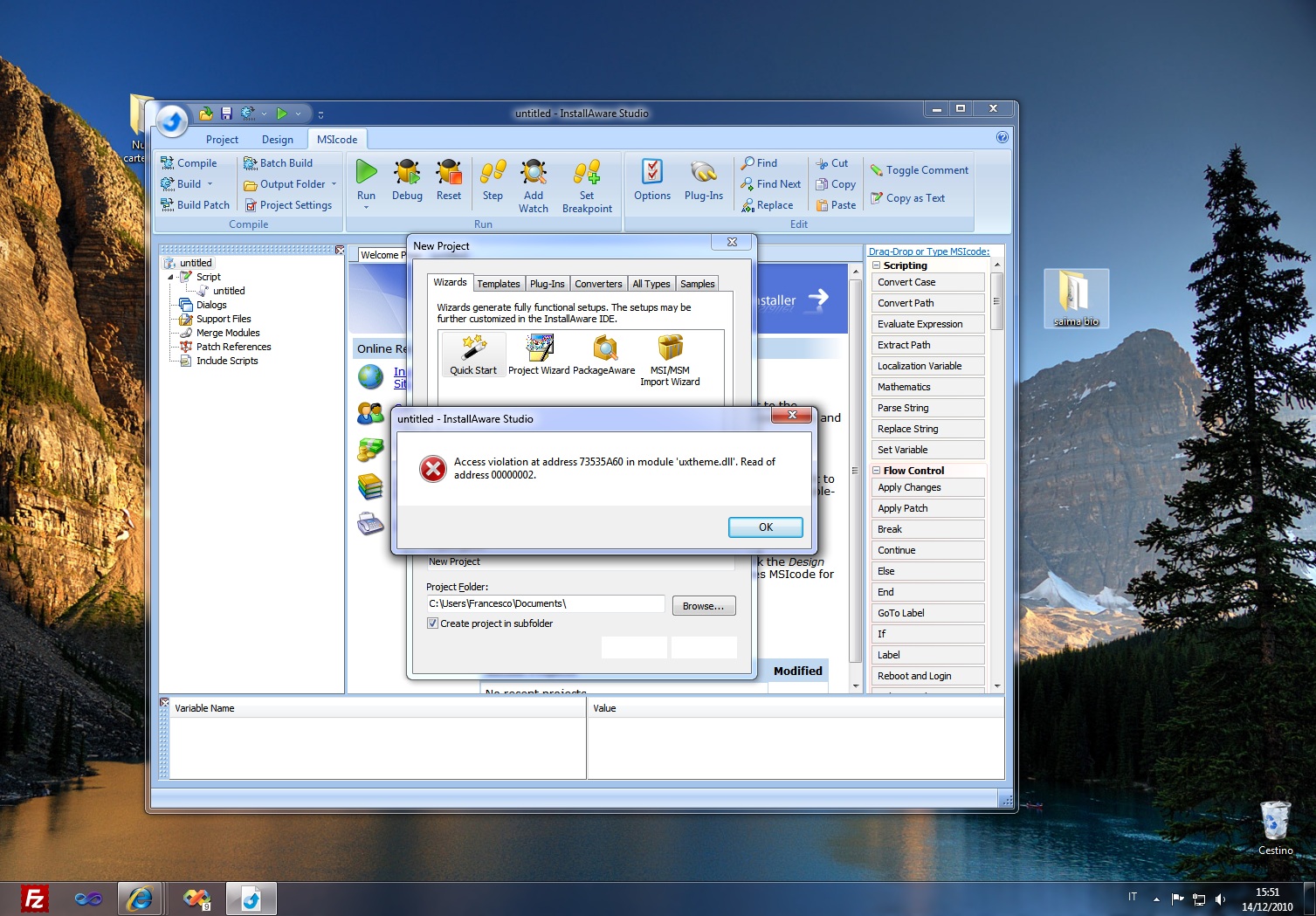
Task: Click the Reboot and Login command button
Action: point(928,676)
